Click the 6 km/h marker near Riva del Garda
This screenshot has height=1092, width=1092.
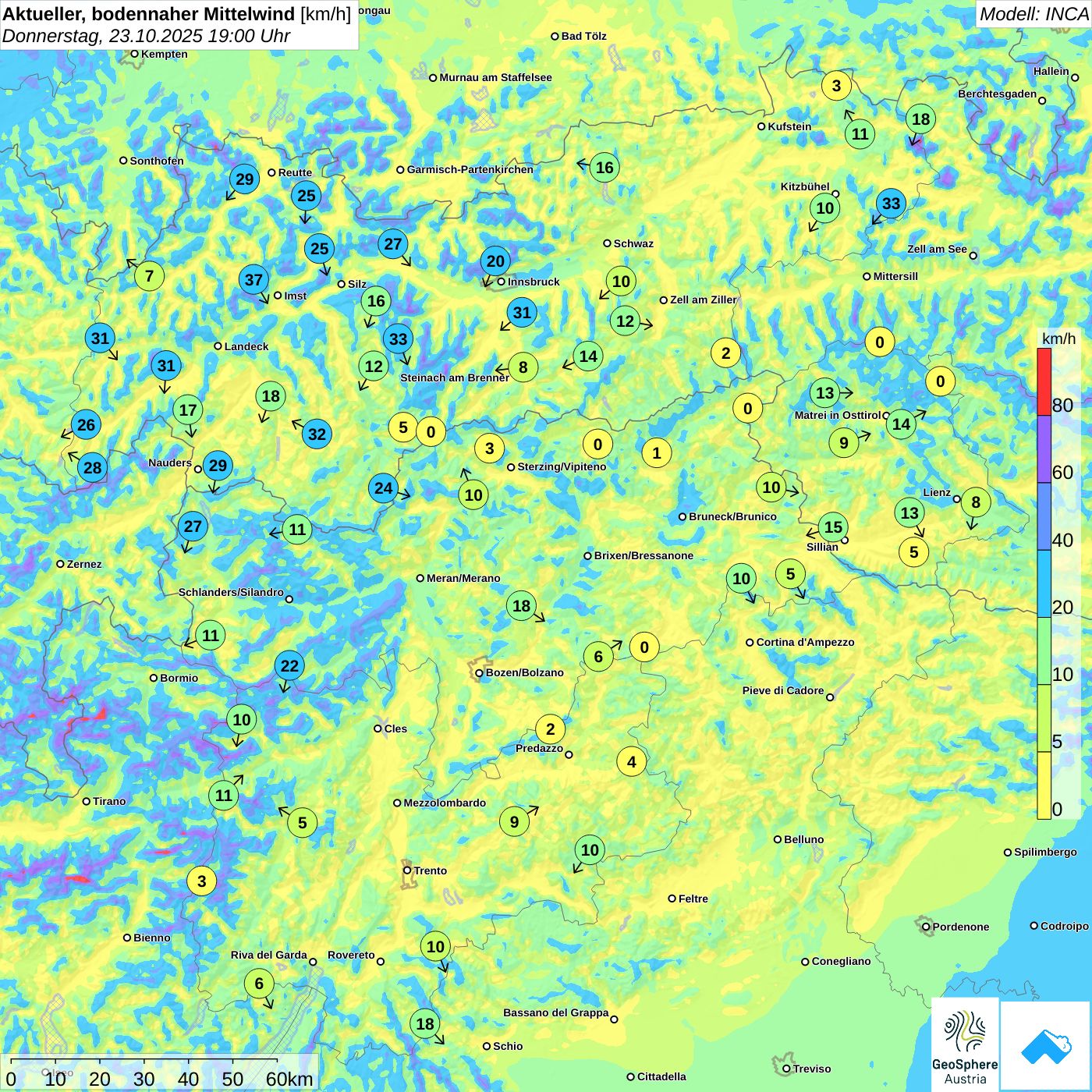pyautogui.click(x=259, y=984)
